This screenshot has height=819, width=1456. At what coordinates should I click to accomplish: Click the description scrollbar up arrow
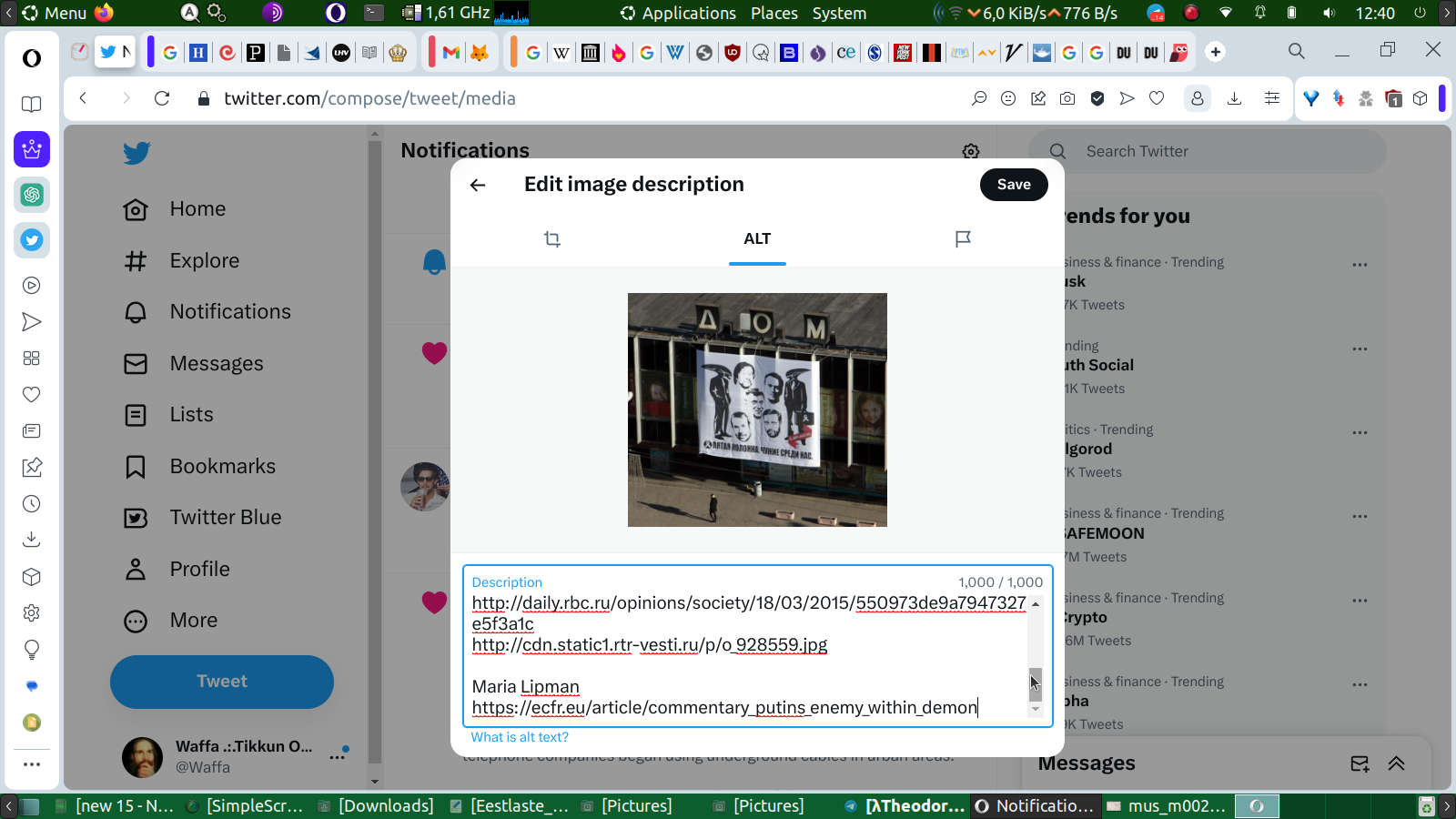point(1036,604)
